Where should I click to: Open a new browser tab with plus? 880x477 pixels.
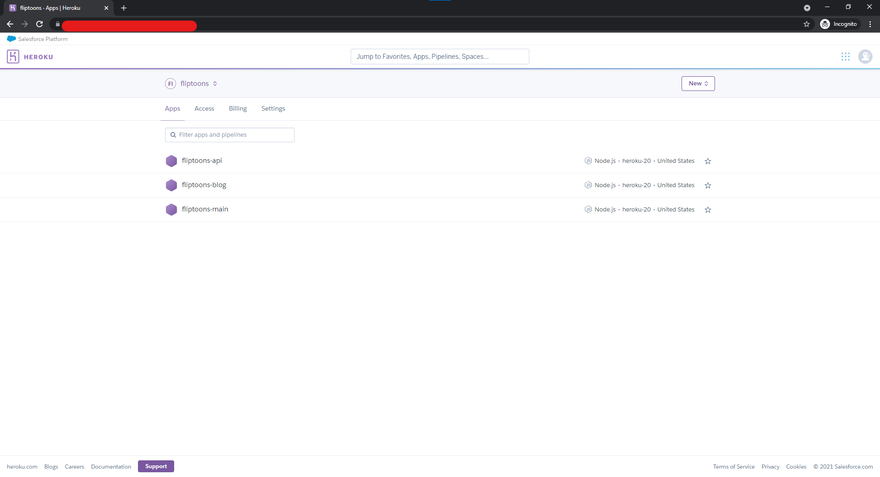(x=123, y=8)
